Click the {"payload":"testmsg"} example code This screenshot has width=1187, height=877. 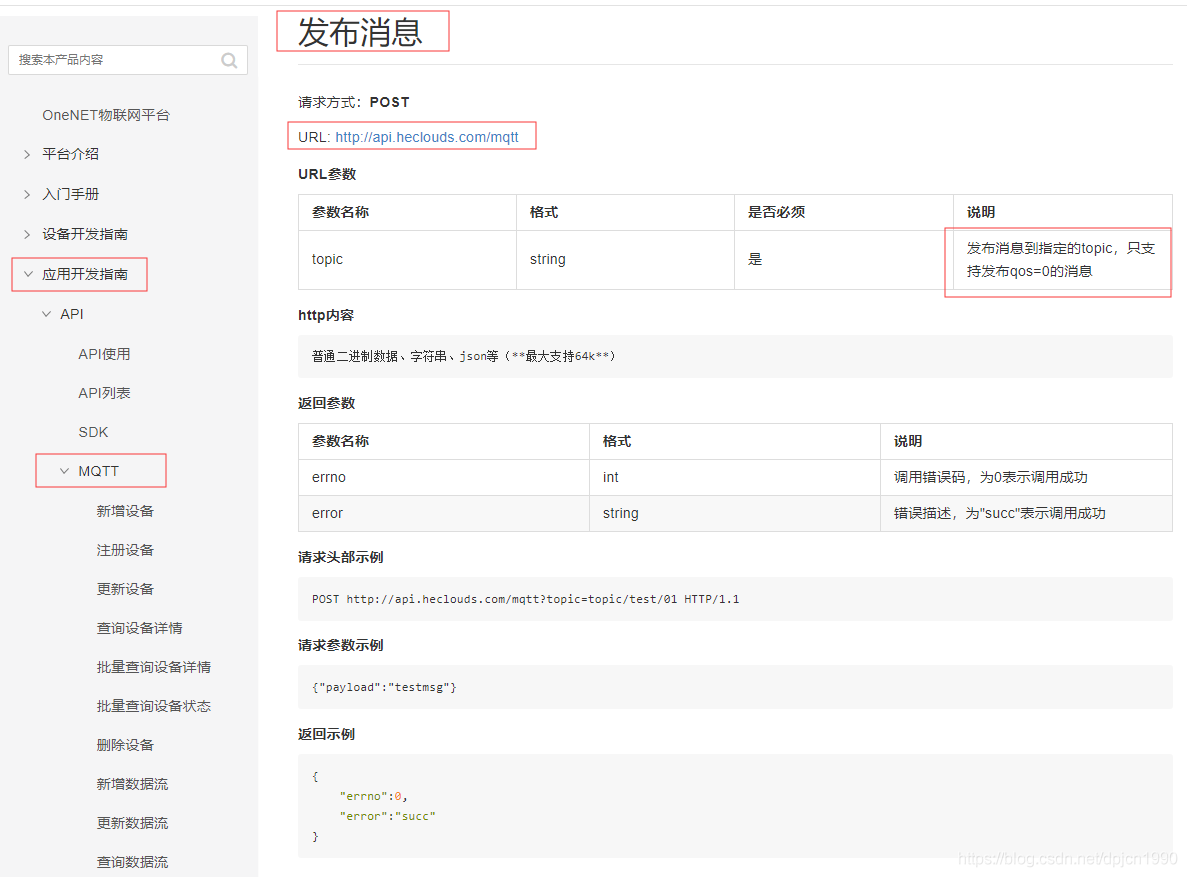[x=384, y=688]
